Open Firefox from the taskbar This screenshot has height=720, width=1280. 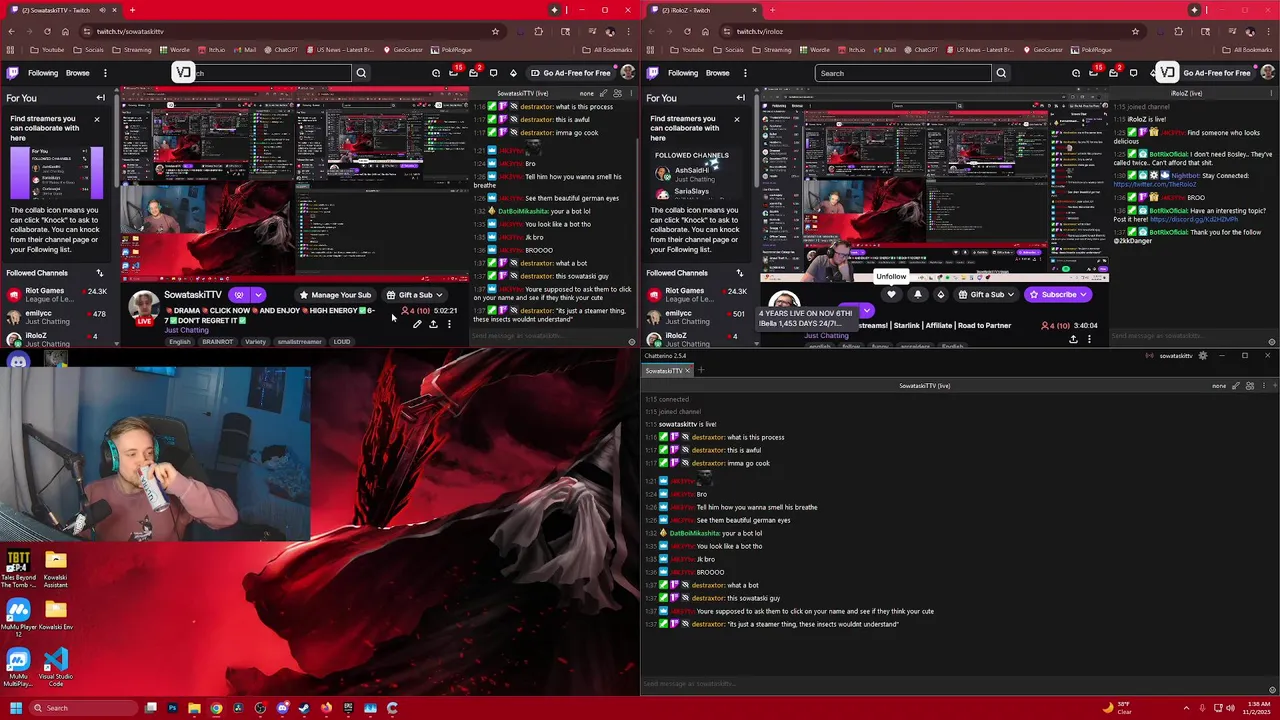326,708
